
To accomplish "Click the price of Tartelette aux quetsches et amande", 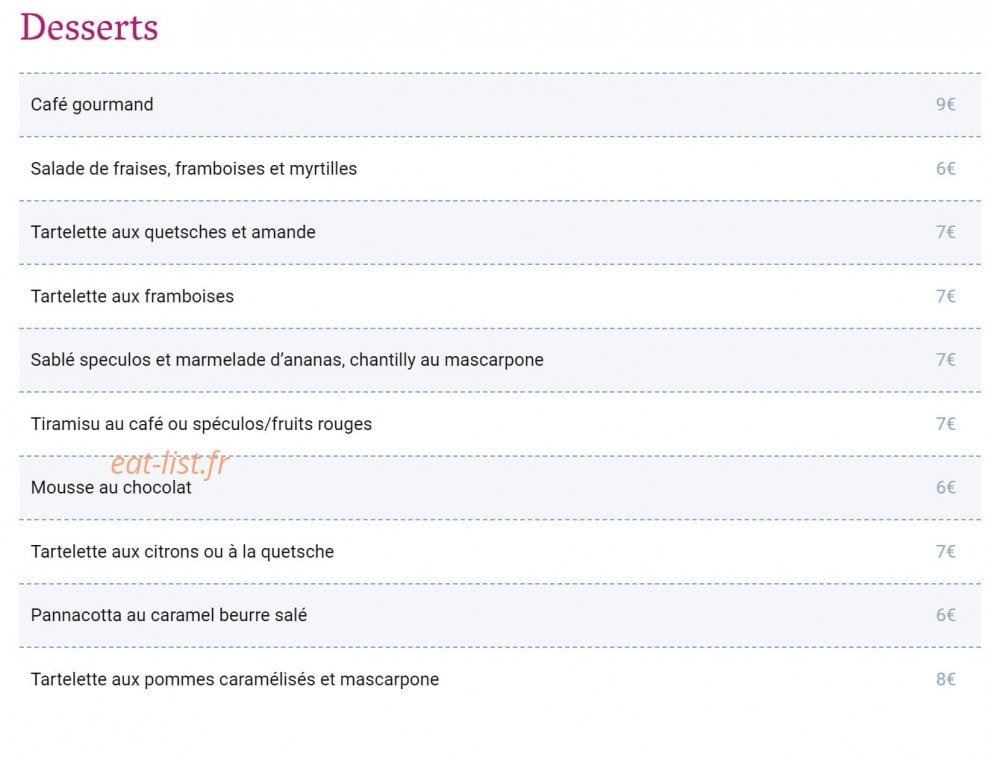I will 945,233.
